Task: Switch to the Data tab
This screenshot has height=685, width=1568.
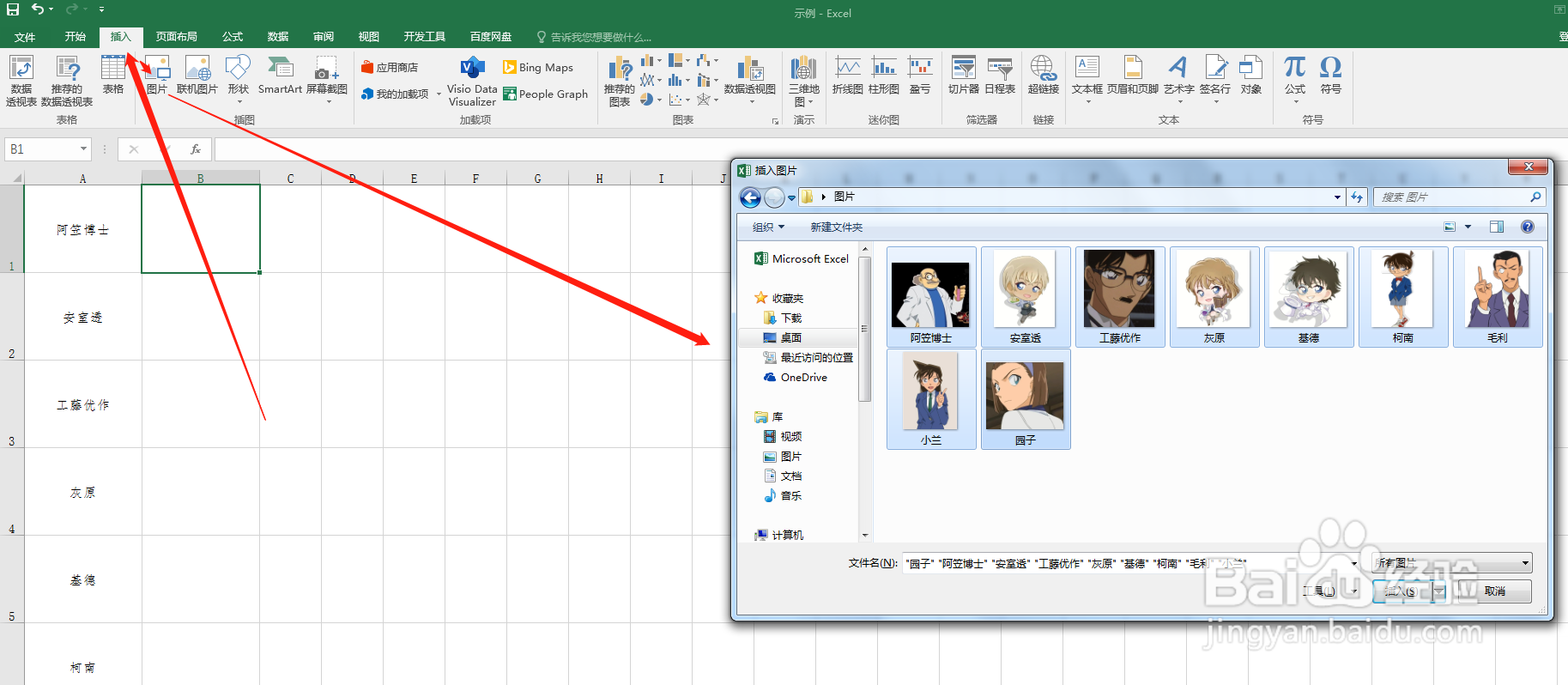Action: tap(277, 37)
